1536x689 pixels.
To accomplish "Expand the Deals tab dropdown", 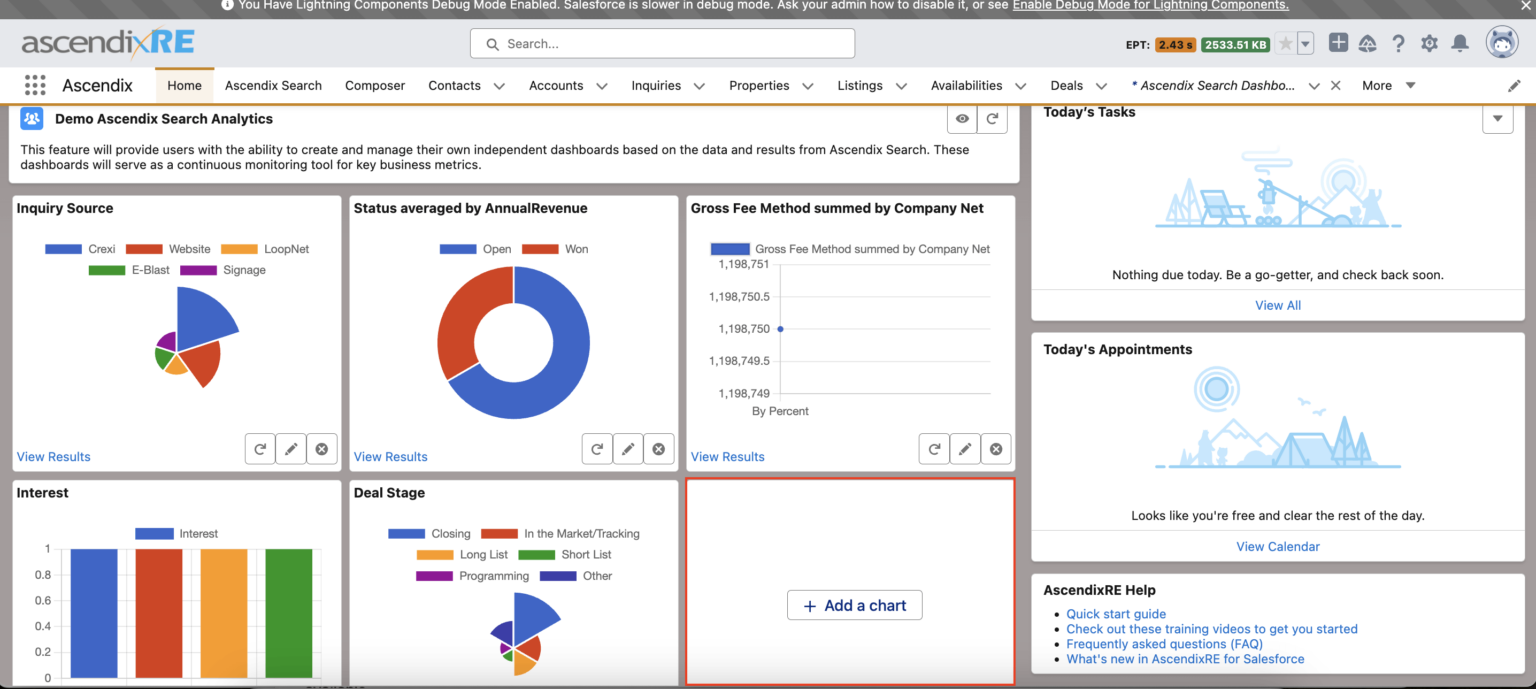I will tap(1101, 86).
